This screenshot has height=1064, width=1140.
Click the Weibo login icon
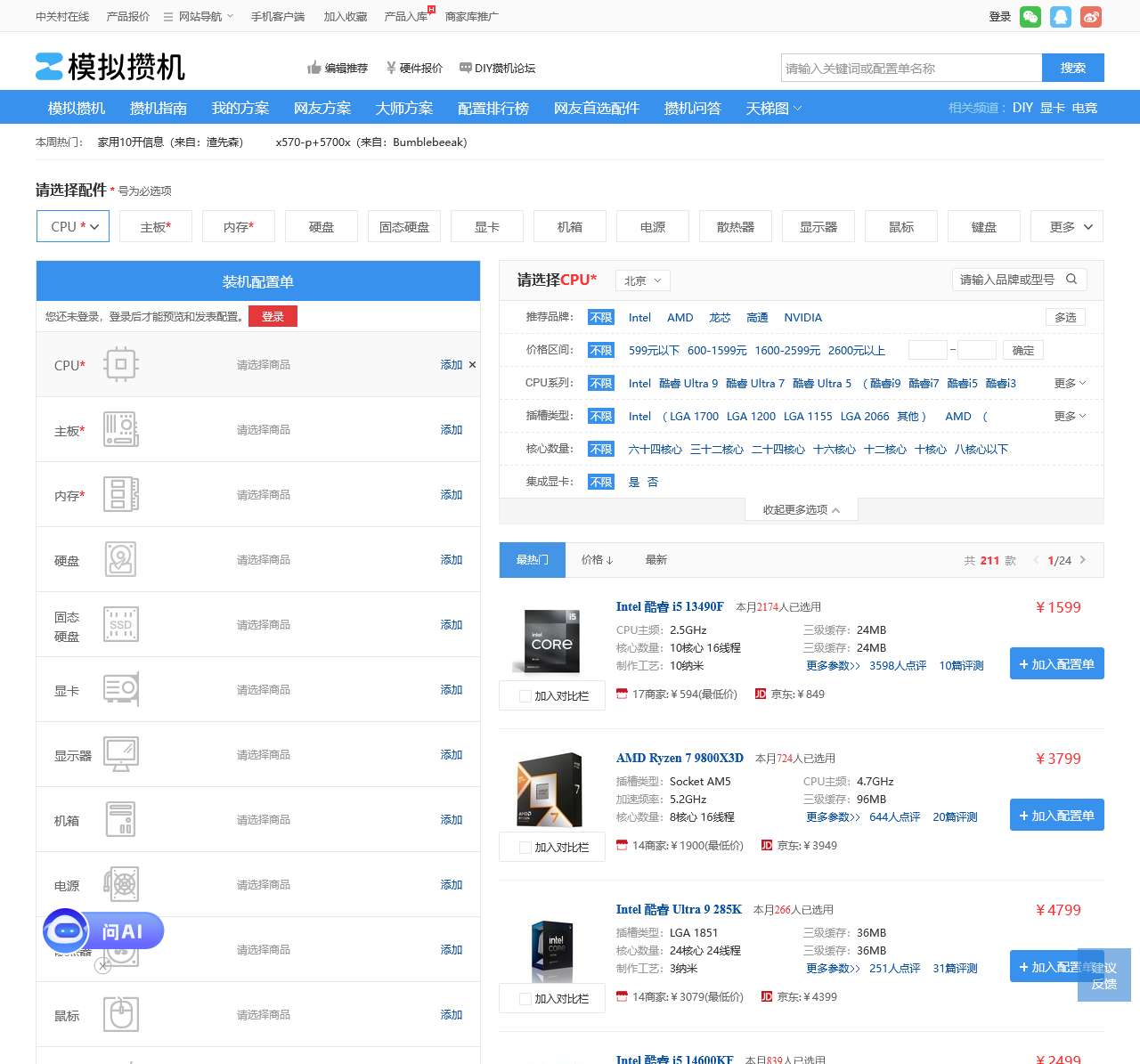coord(1091,17)
